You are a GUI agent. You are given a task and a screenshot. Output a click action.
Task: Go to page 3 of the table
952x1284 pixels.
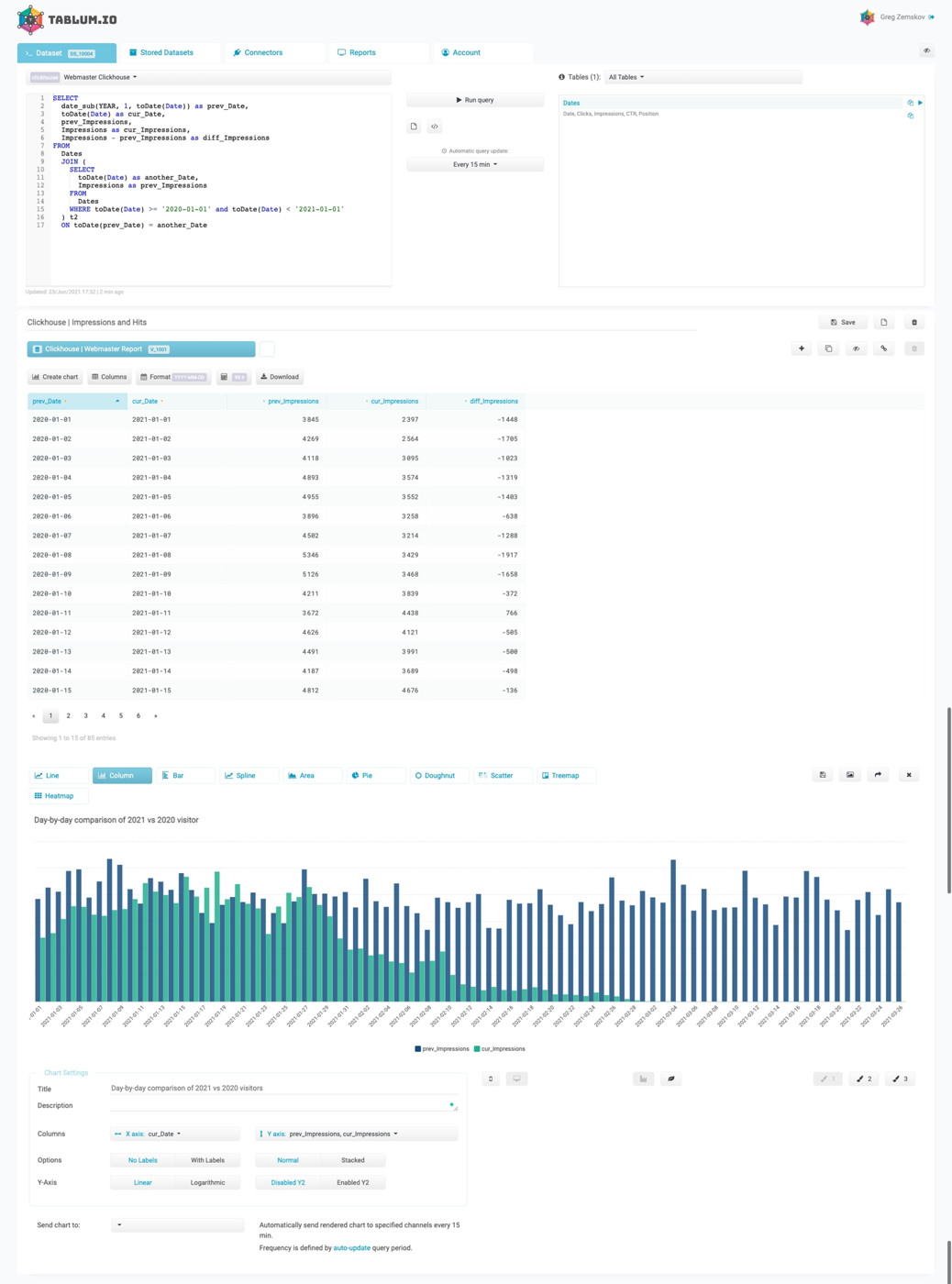[85, 715]
